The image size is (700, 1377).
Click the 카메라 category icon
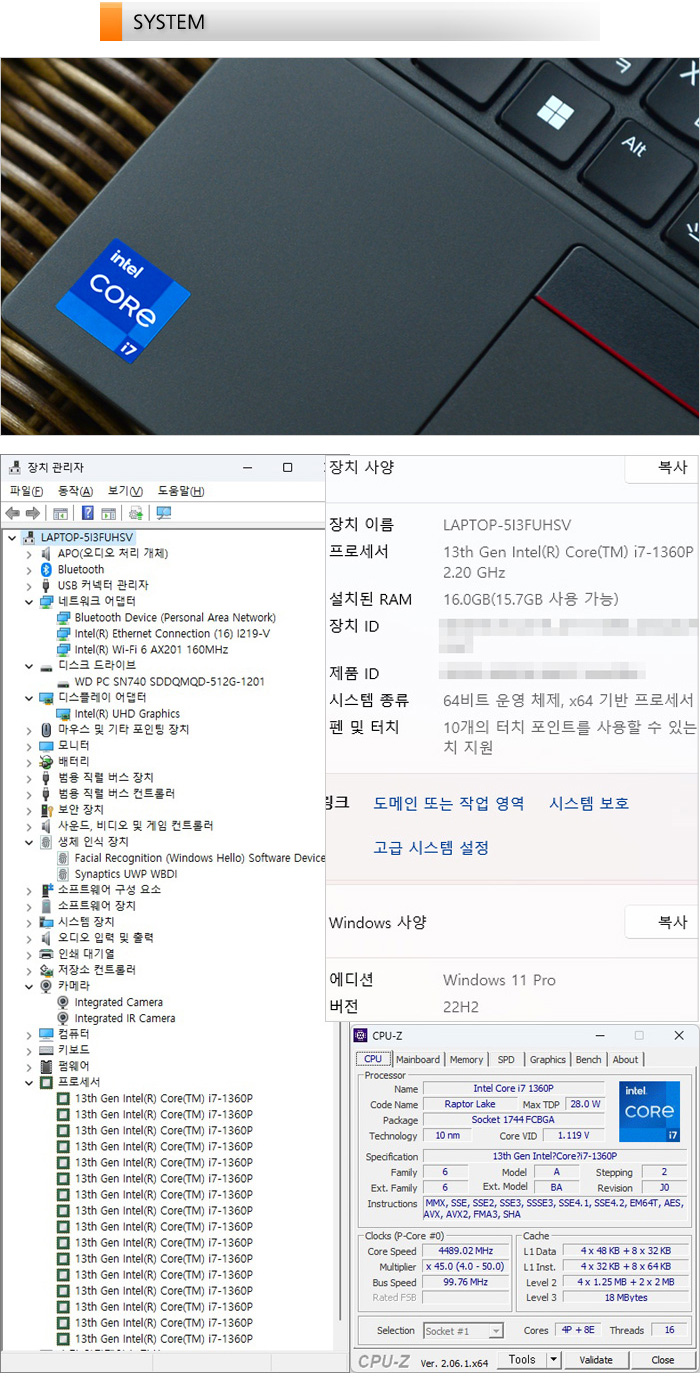pos(46,986)
